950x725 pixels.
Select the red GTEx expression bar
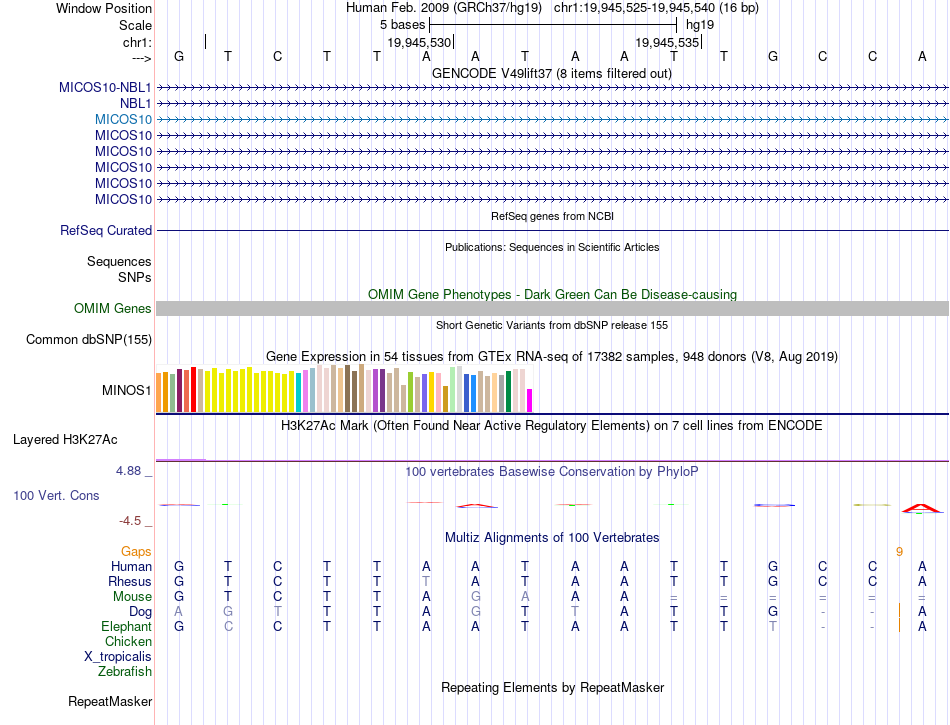(193, 389)
